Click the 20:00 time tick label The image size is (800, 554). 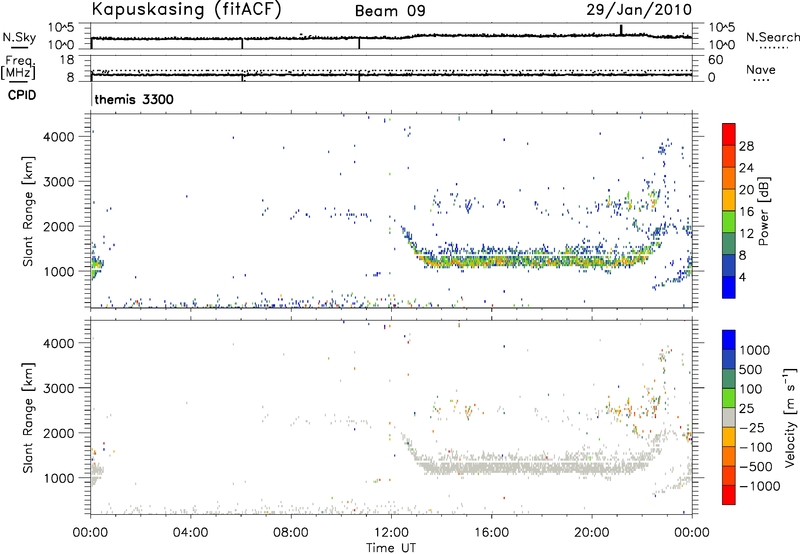[592, 533]
